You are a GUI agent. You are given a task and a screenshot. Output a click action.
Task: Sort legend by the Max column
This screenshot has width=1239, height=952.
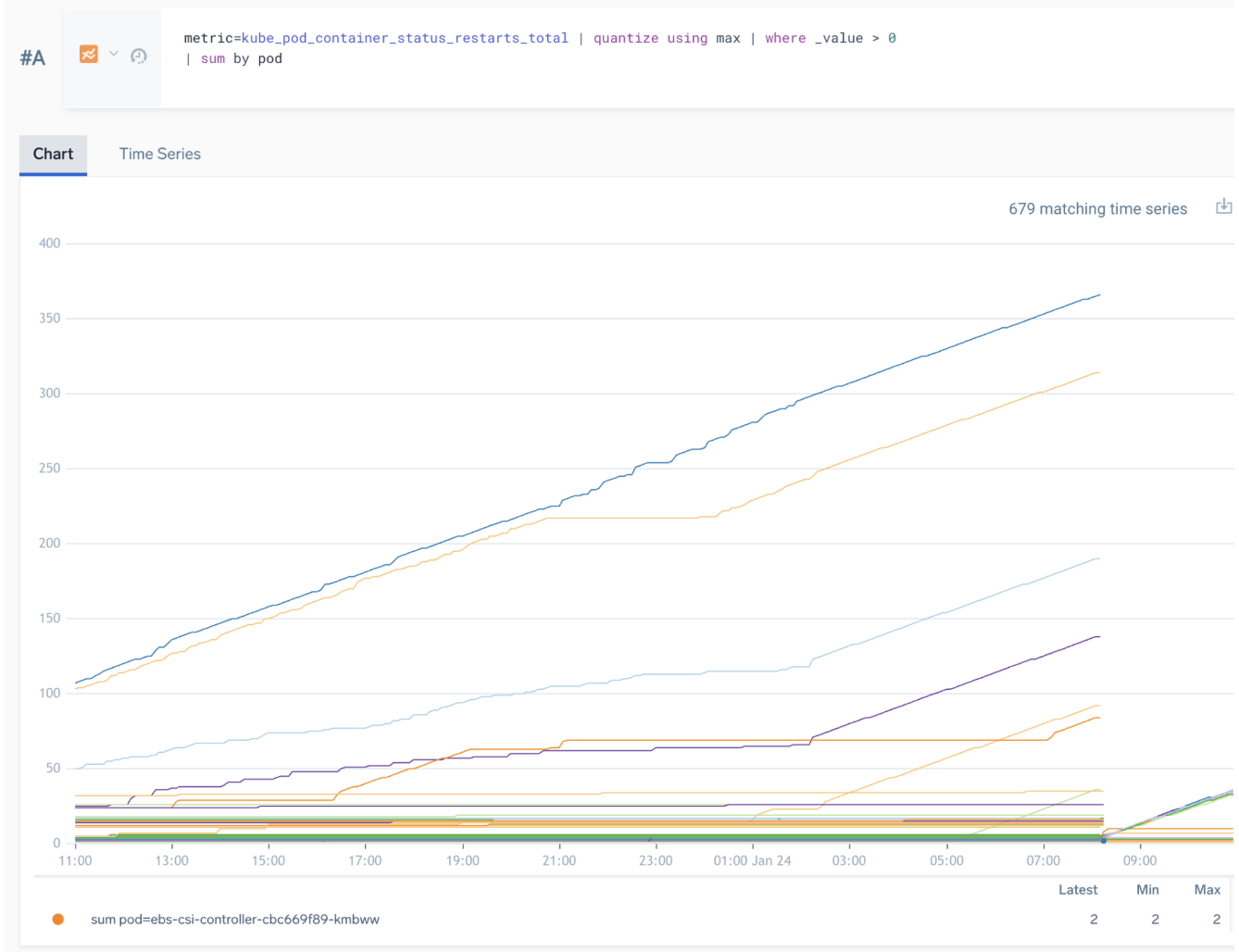(1207, 890)
